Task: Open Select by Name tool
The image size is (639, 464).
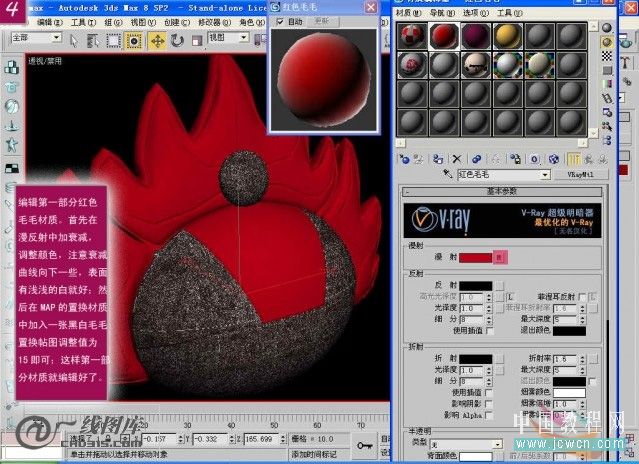Action: coord(93,40)
